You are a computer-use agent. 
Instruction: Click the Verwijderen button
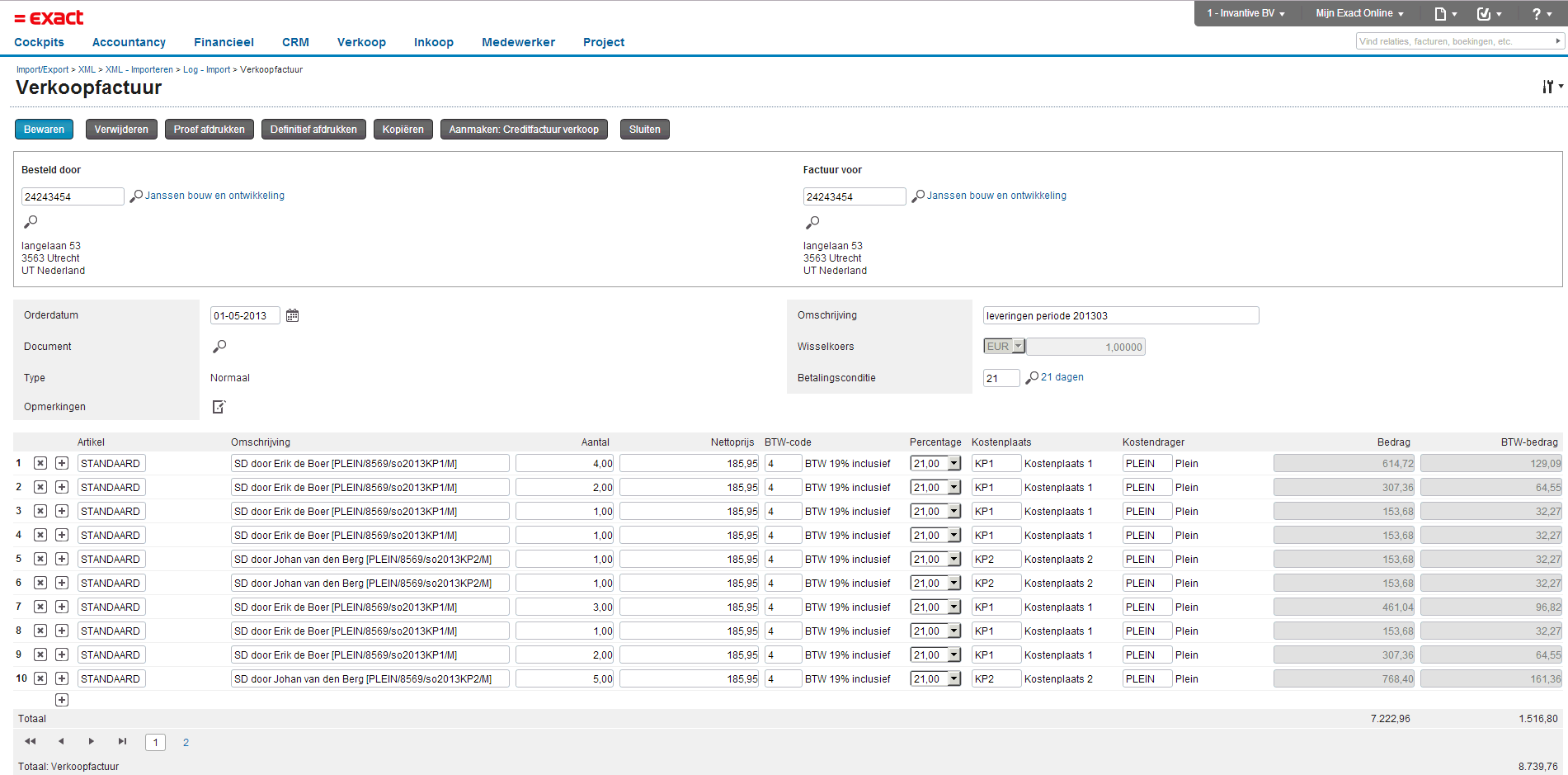point(121,130)
